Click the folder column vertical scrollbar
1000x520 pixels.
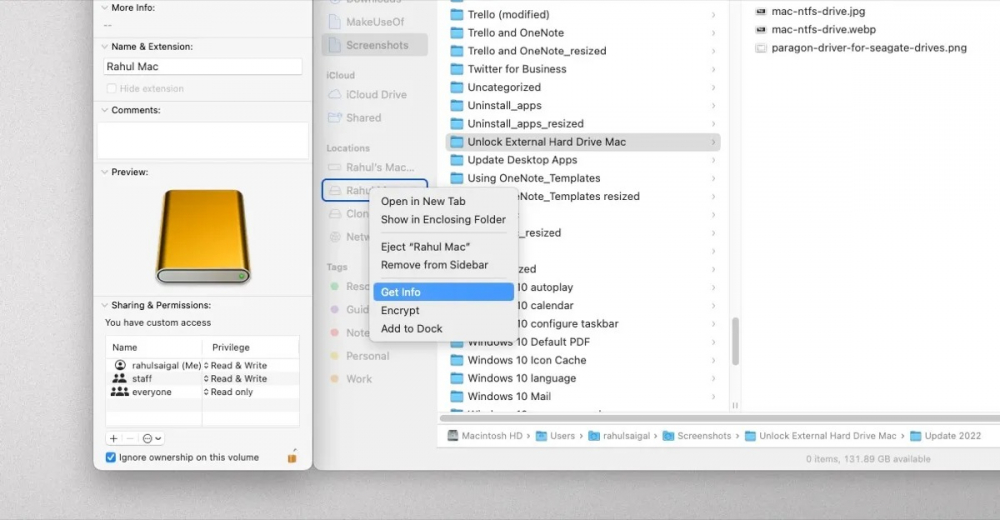(x=735, y=341)
